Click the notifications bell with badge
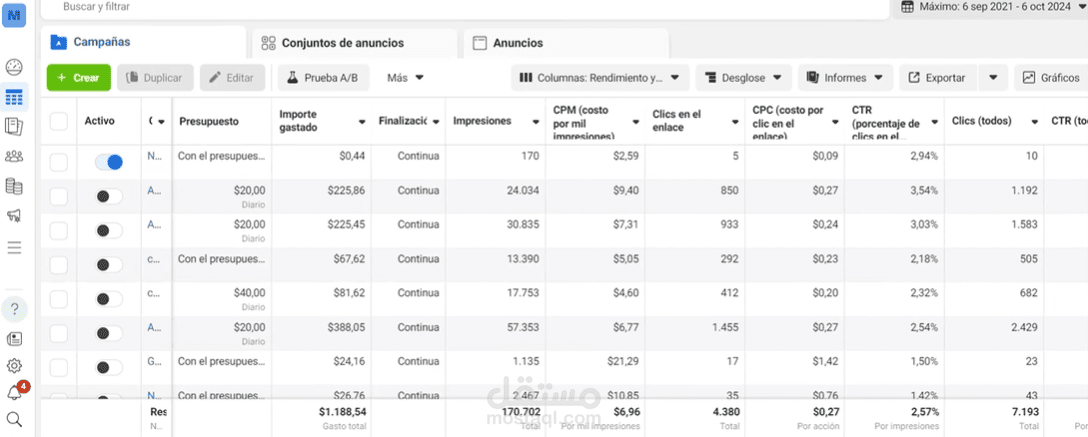 click(14, 393)
